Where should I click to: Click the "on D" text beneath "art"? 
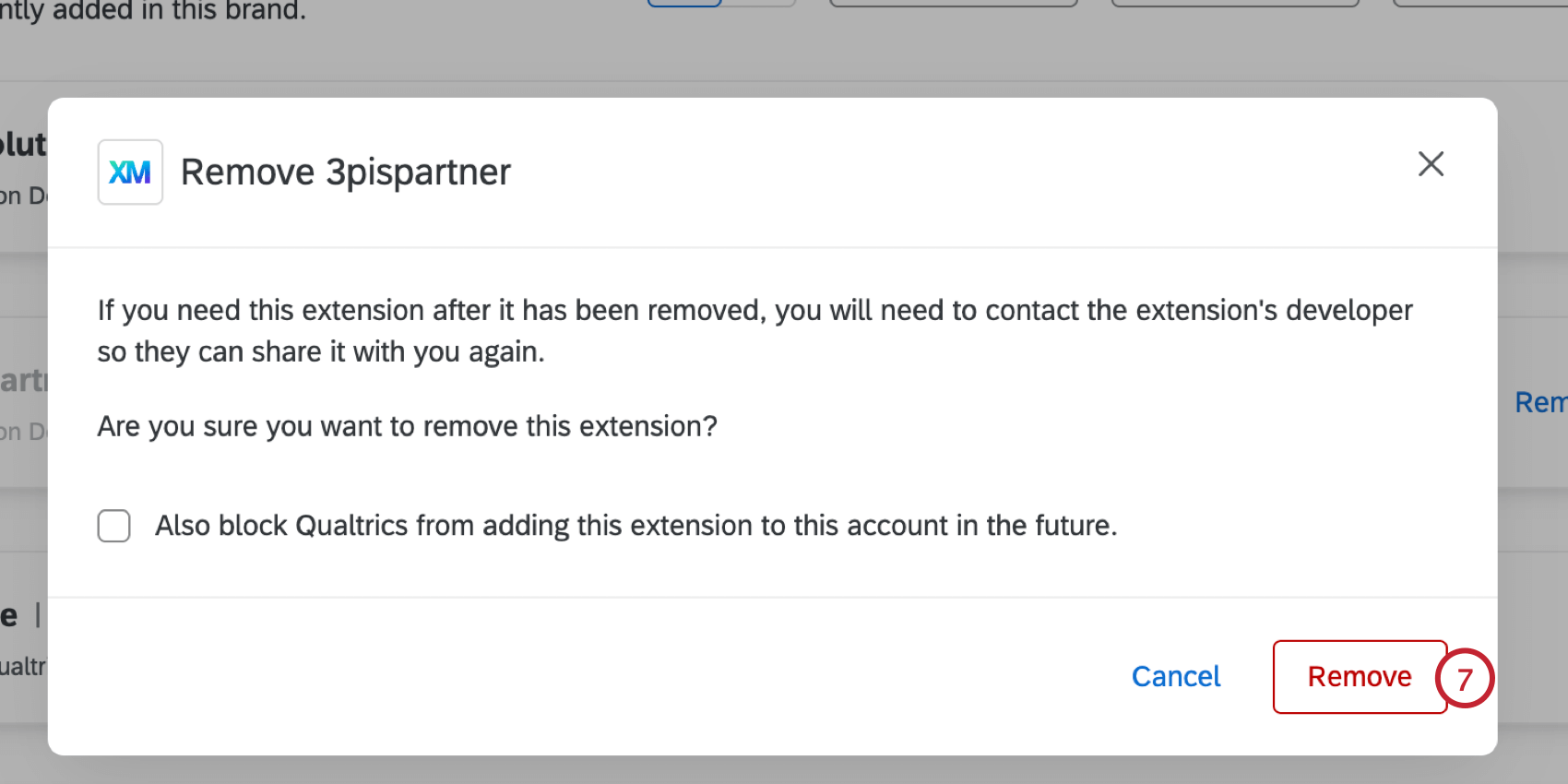(x=22, y=431)
